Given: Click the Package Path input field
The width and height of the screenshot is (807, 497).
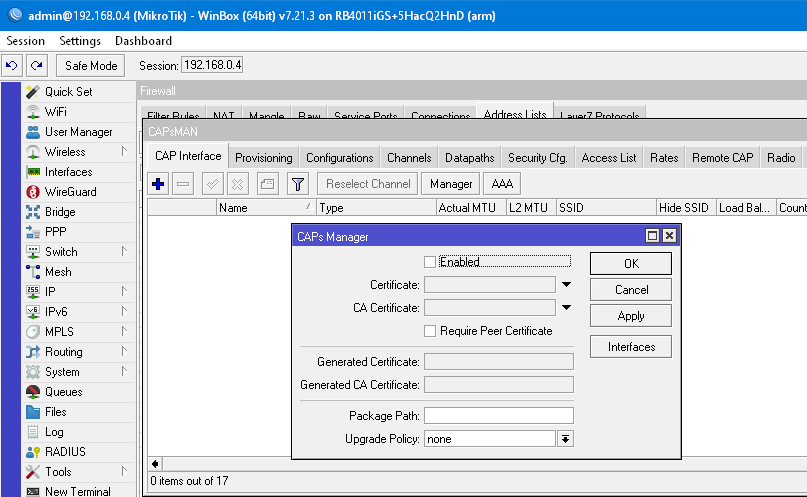Looking at the screenshot, I should click(498, 416).
